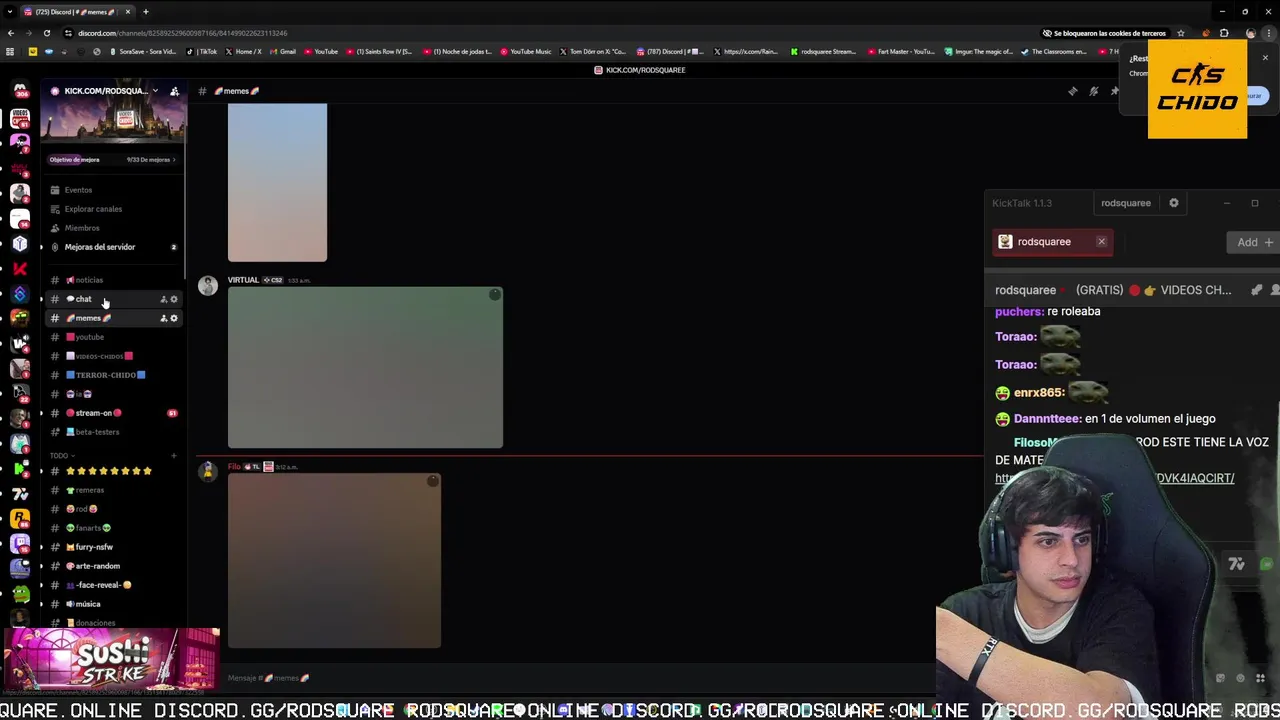Open the Rockstar Games server icon

point(20,518)
